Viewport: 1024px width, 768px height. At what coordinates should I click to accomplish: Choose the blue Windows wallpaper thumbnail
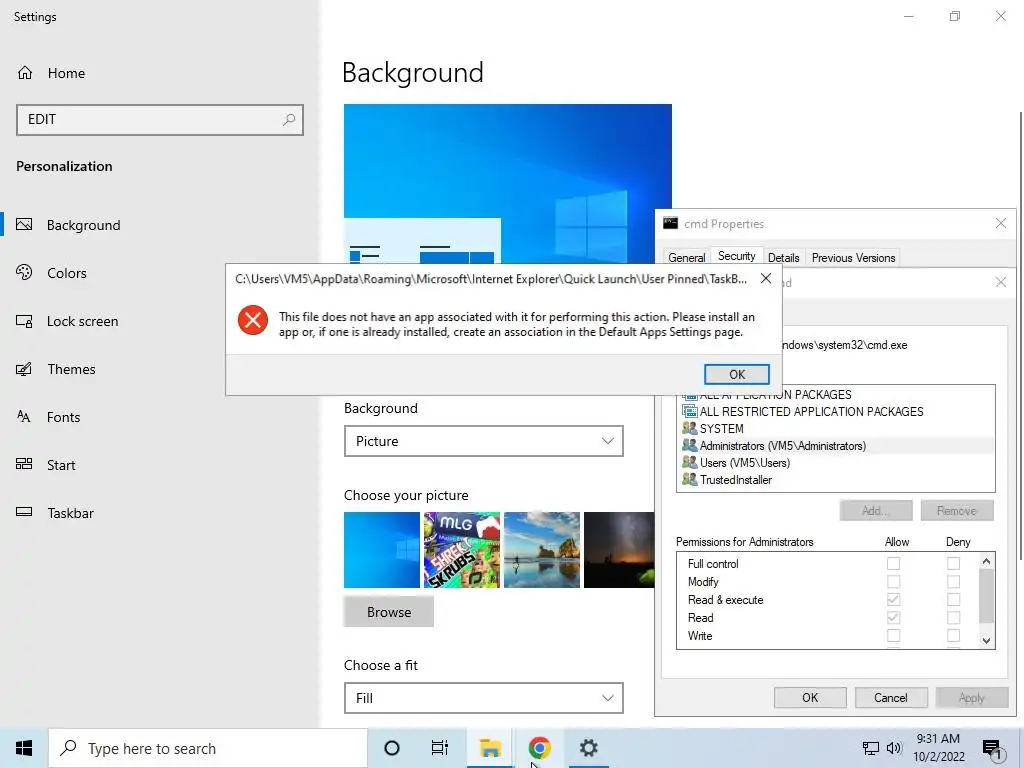coord(382,550)
